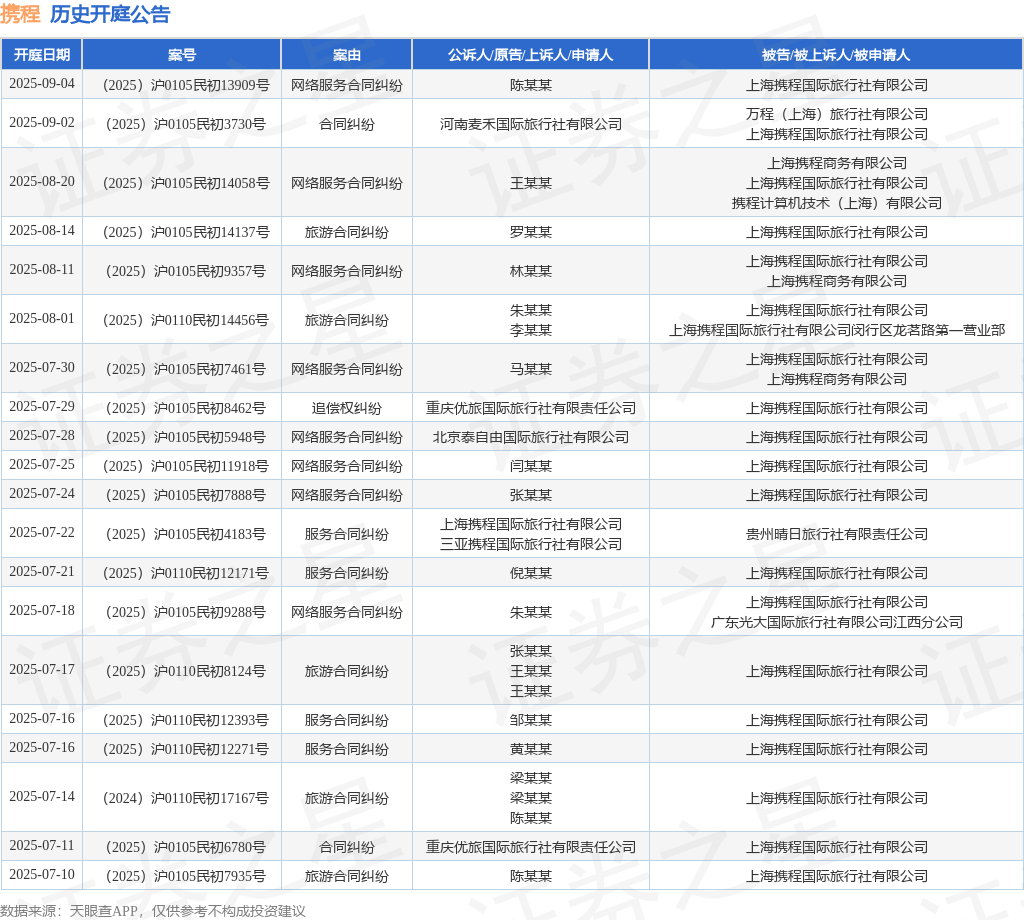Image resolution: width=1024 pixels, height=920 pixels.
Task: Click plaintiff 闫某某
Action: point(530,466)
